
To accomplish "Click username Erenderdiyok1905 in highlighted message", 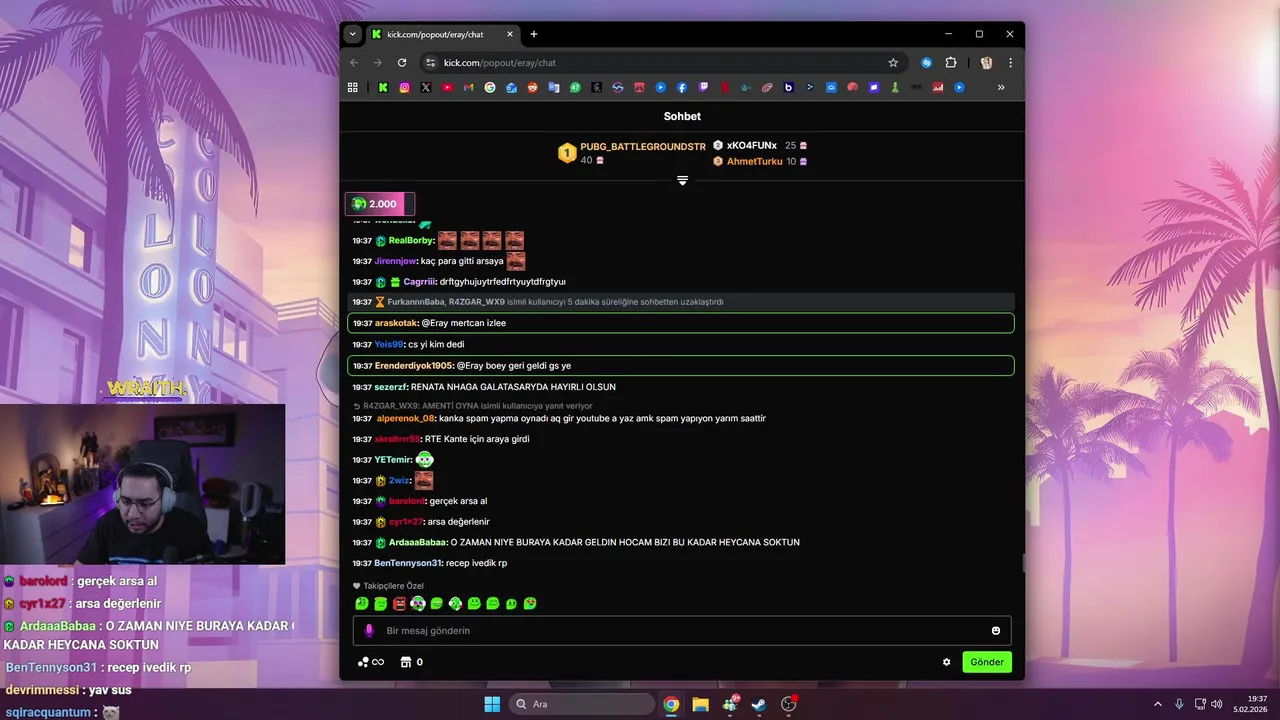I will click(414, 365).
